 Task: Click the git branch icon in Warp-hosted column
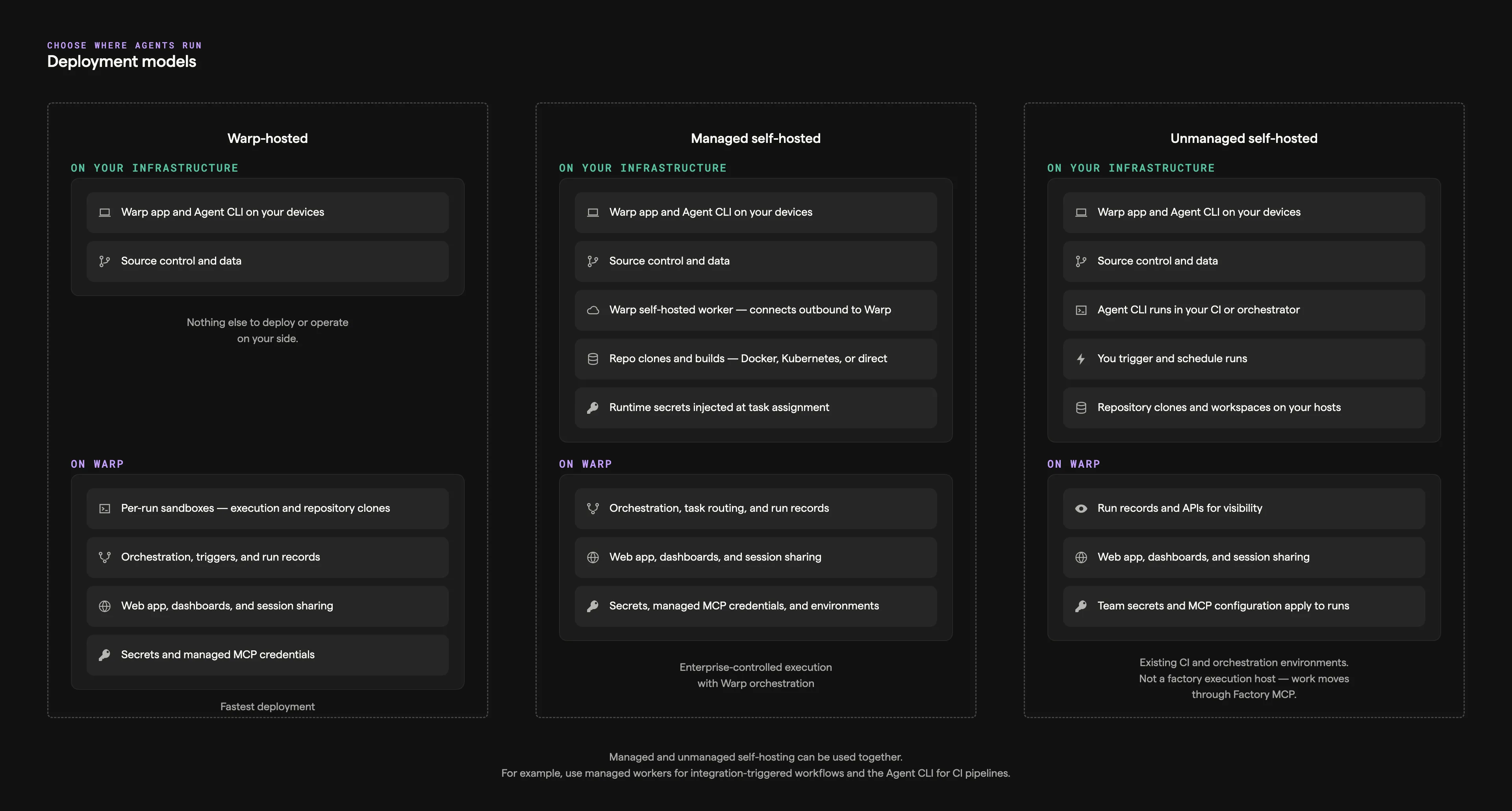[104, 261]
